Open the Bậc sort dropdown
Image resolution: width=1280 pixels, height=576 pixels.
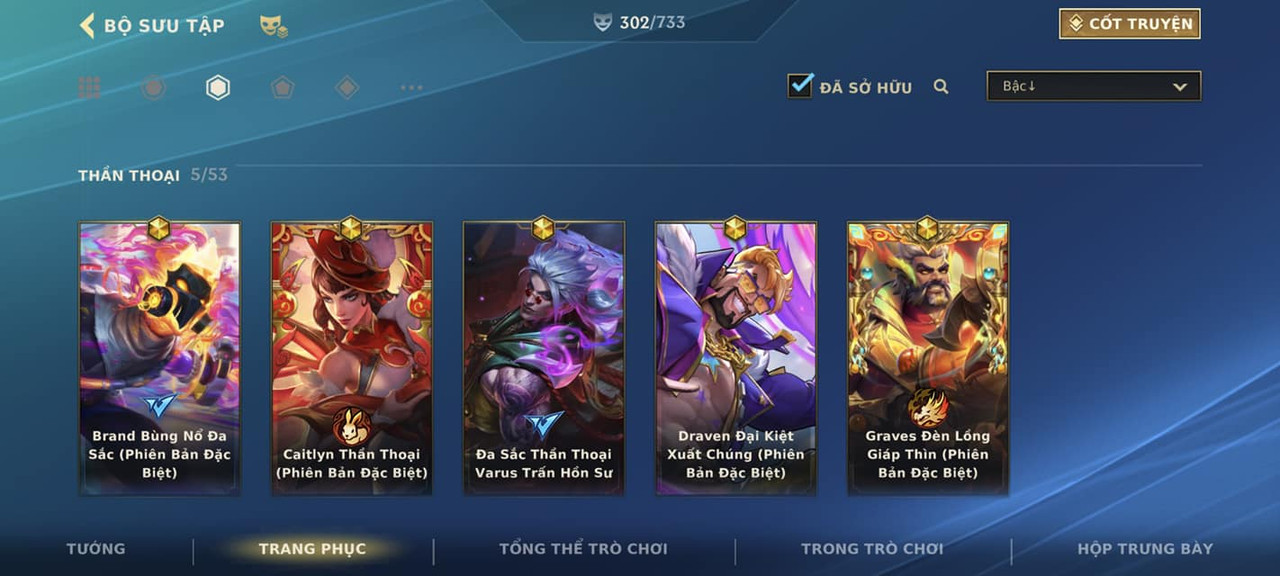coord(1094,86)
